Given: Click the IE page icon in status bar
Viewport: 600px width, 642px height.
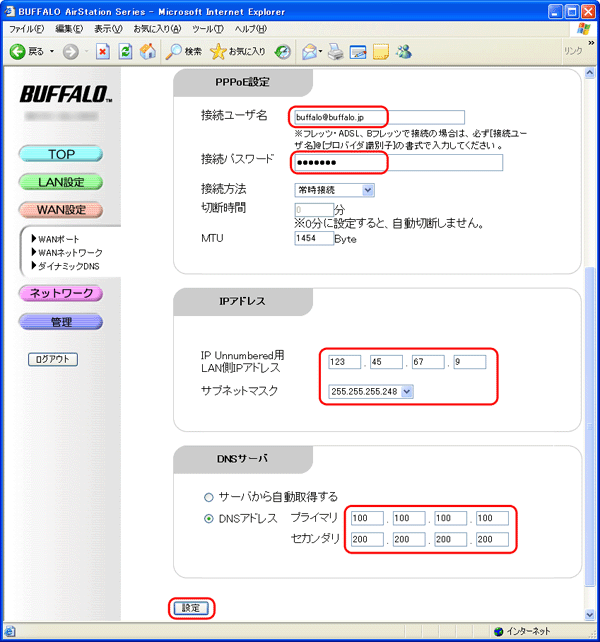Looking at the screenshot, I should click(10, 631).
